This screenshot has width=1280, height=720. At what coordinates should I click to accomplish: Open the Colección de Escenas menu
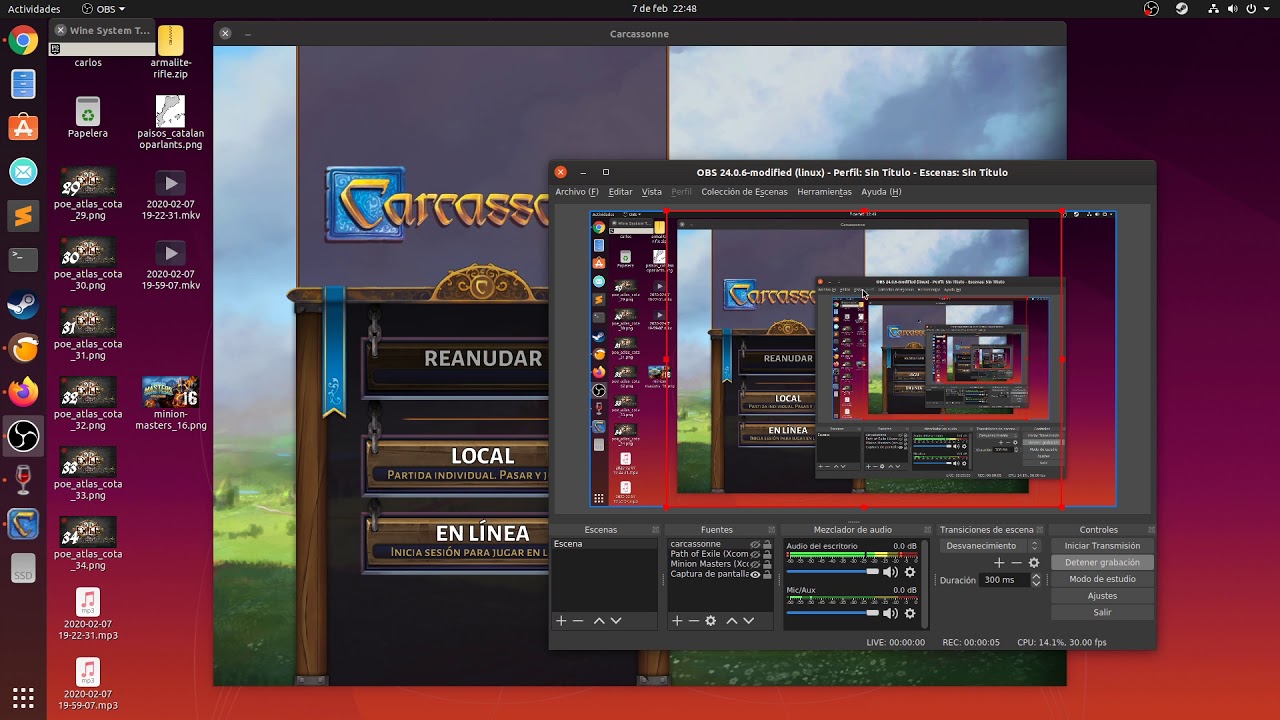(x=744, y=192)
